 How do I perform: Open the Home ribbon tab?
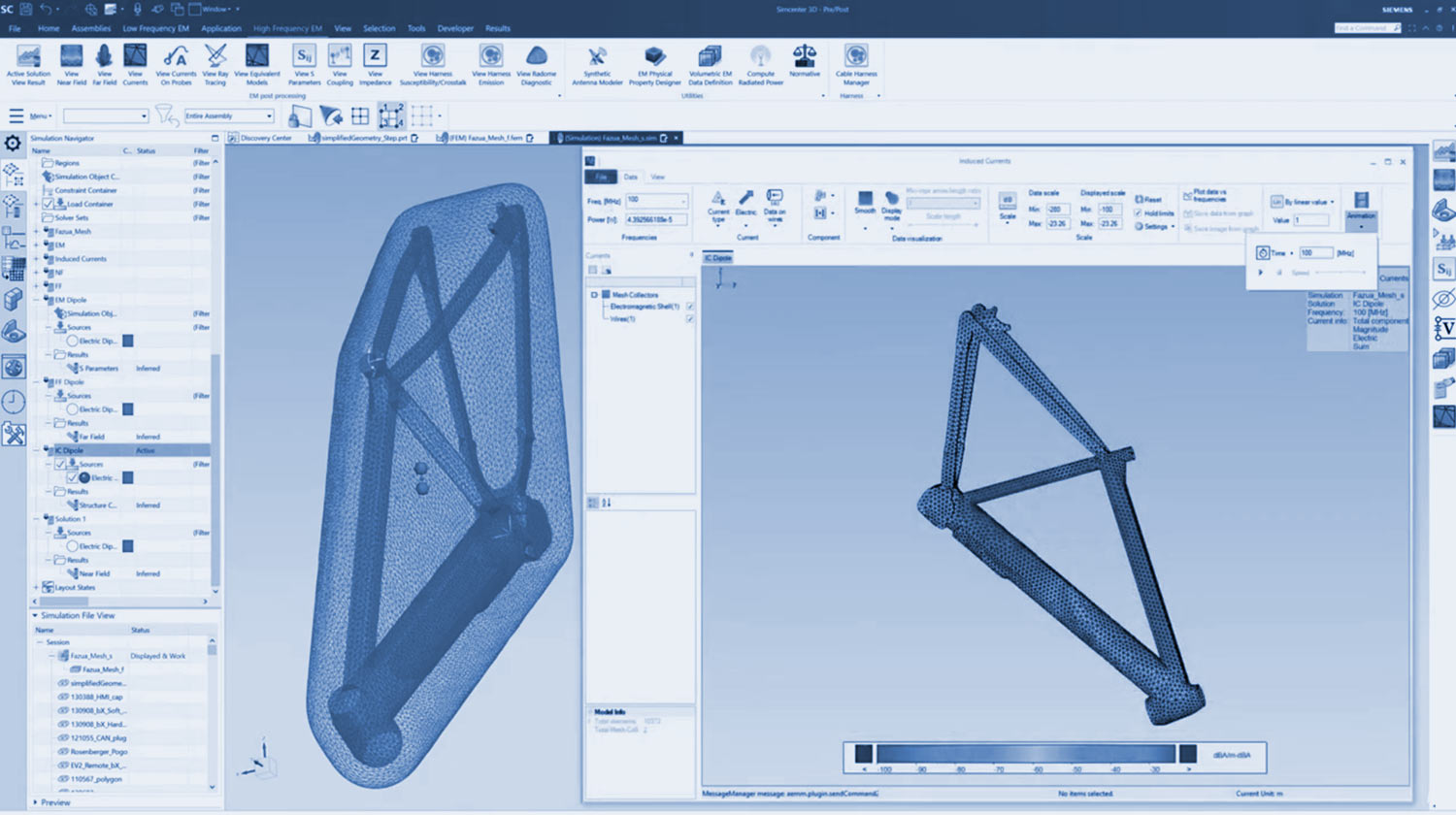[x=49, y=28]
